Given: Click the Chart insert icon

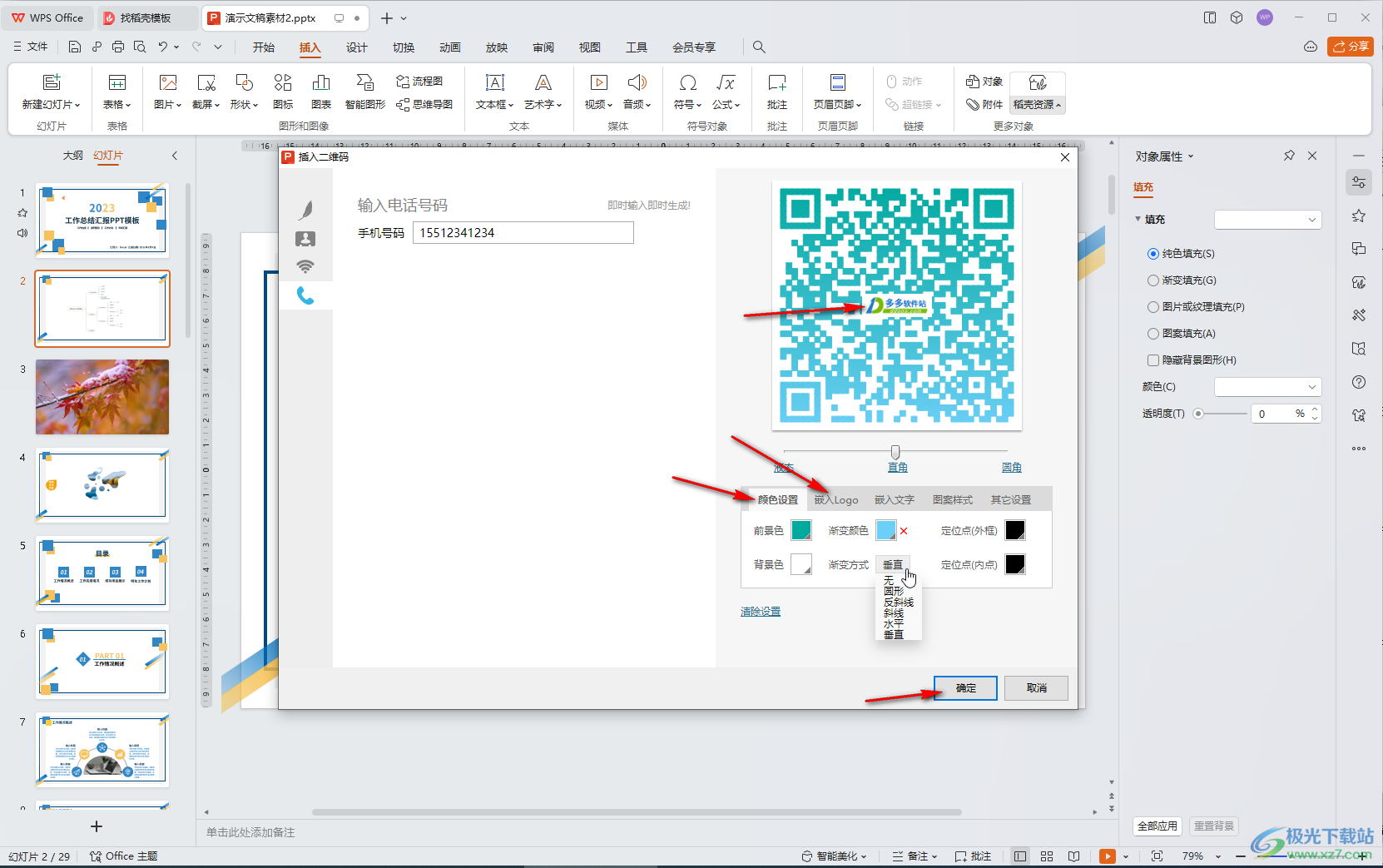Looking at the screenshot, I should (321, 82).
